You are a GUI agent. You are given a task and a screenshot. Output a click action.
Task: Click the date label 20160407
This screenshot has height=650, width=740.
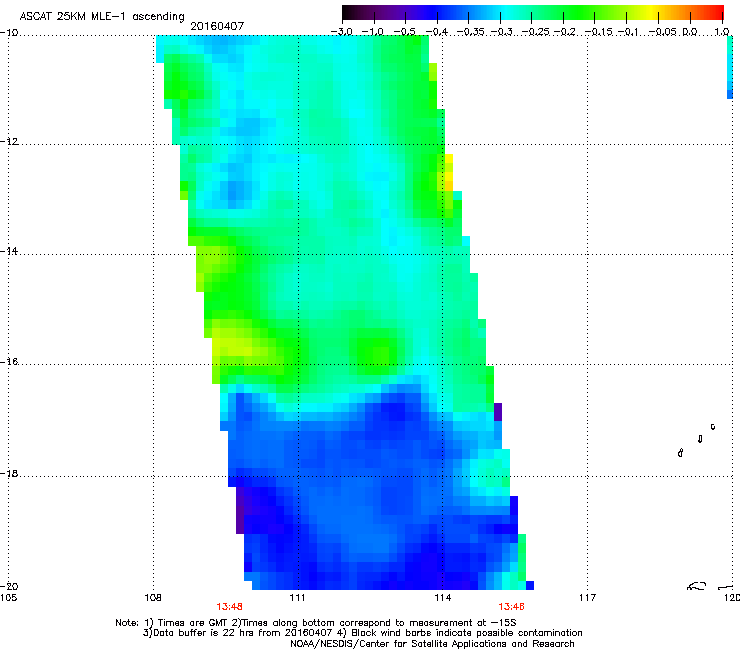(217, 26)
